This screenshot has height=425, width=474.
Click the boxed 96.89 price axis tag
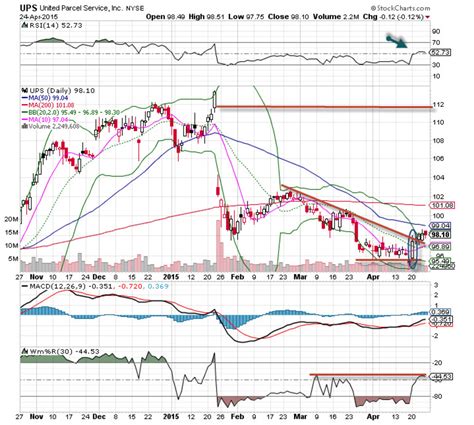pyautogui.click(x=441, y=247)
